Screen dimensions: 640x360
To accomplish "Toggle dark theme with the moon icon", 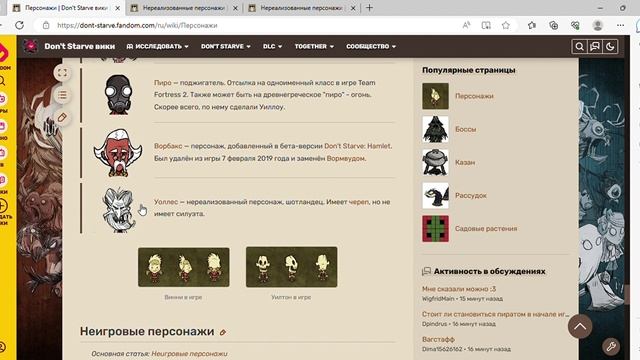I will pos(610,47).
